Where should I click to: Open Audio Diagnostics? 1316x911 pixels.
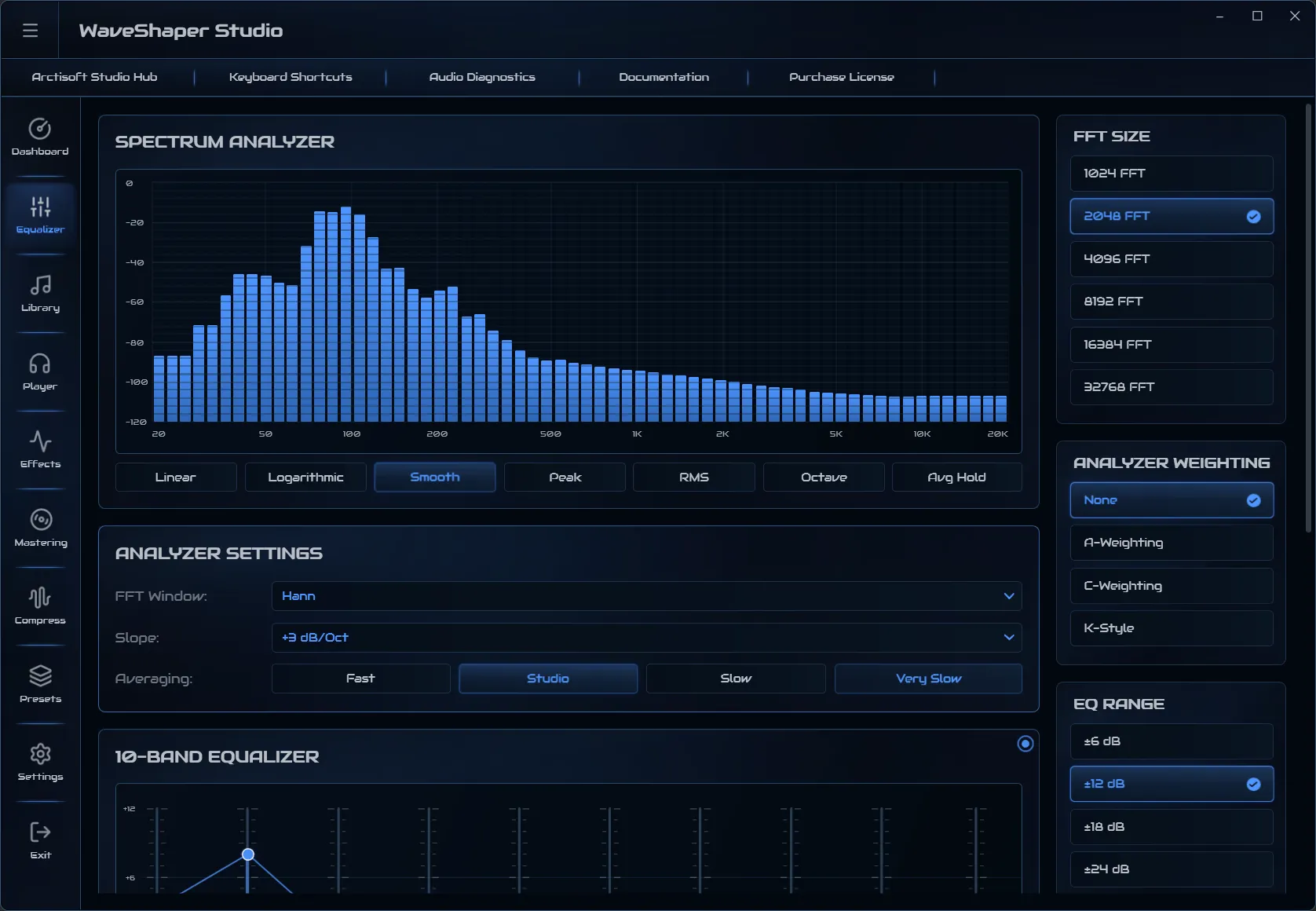482,77
